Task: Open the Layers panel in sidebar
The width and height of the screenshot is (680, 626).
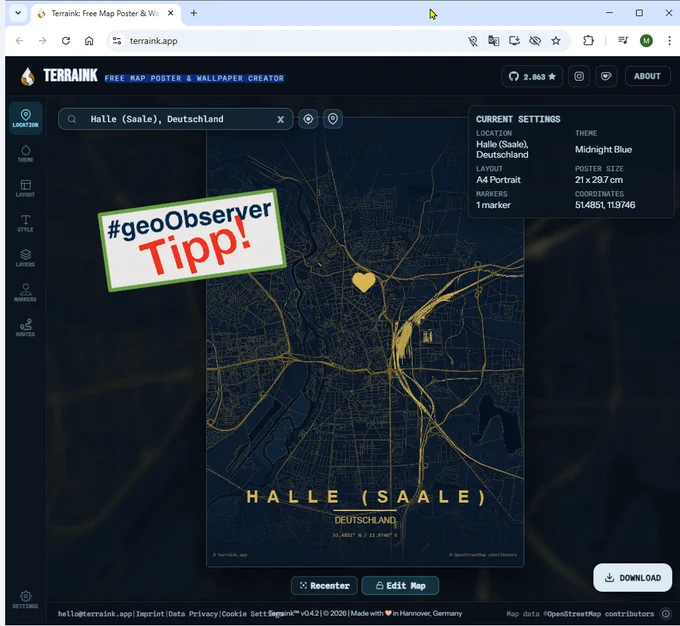Action: coord(26,258)
